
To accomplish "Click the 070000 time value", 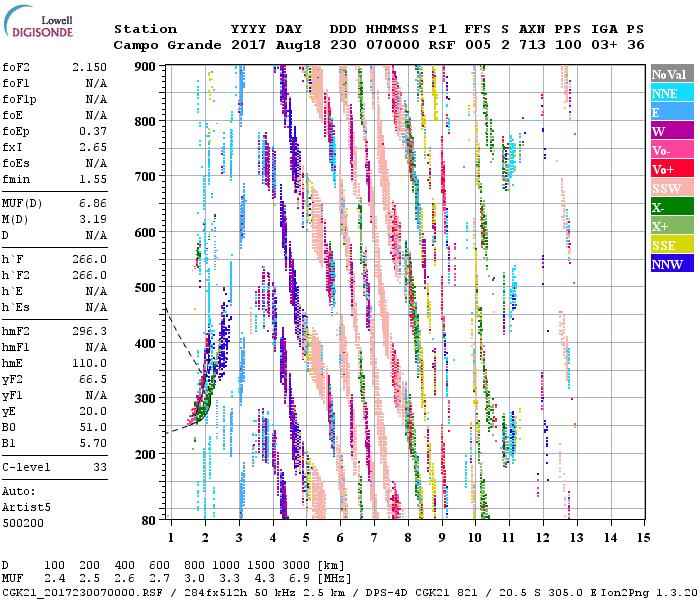I will pyautogui.click(x=393, y=45).
